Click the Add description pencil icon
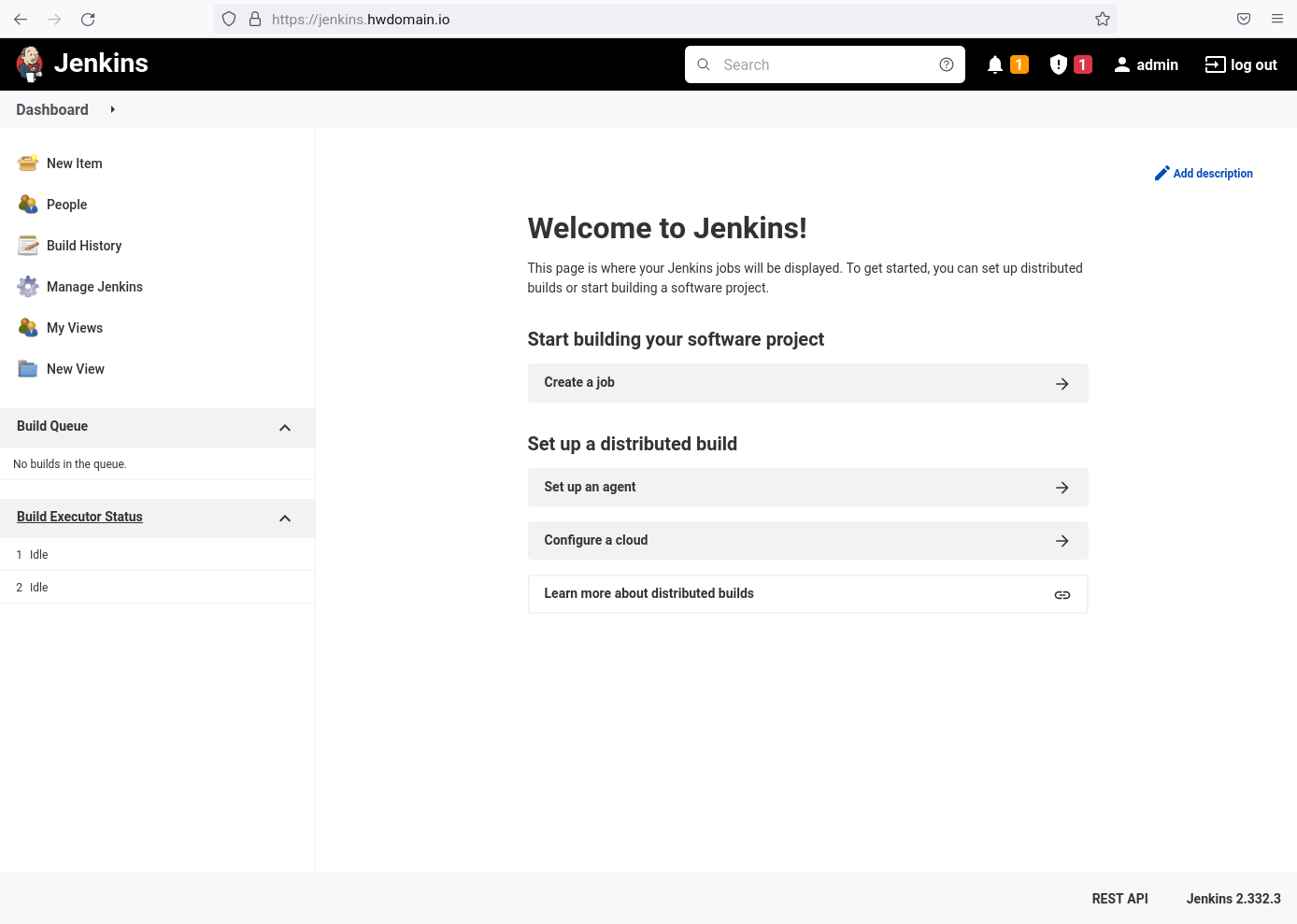 tap(1162, 173)
